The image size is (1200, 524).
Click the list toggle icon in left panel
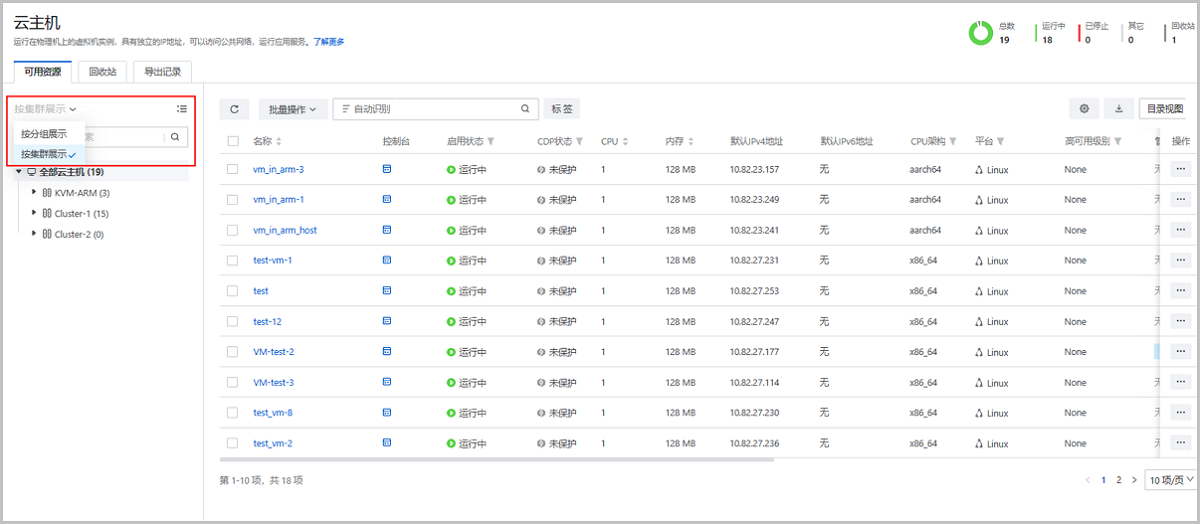[181, 109]
